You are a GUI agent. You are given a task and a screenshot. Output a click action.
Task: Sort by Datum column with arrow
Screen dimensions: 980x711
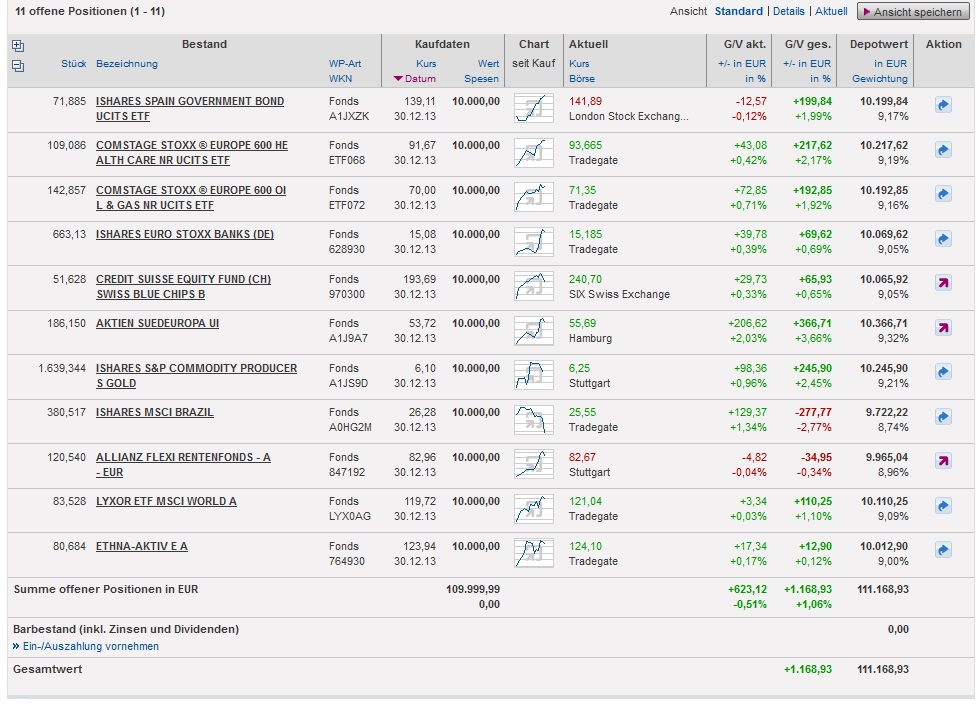tap(415, 79)
